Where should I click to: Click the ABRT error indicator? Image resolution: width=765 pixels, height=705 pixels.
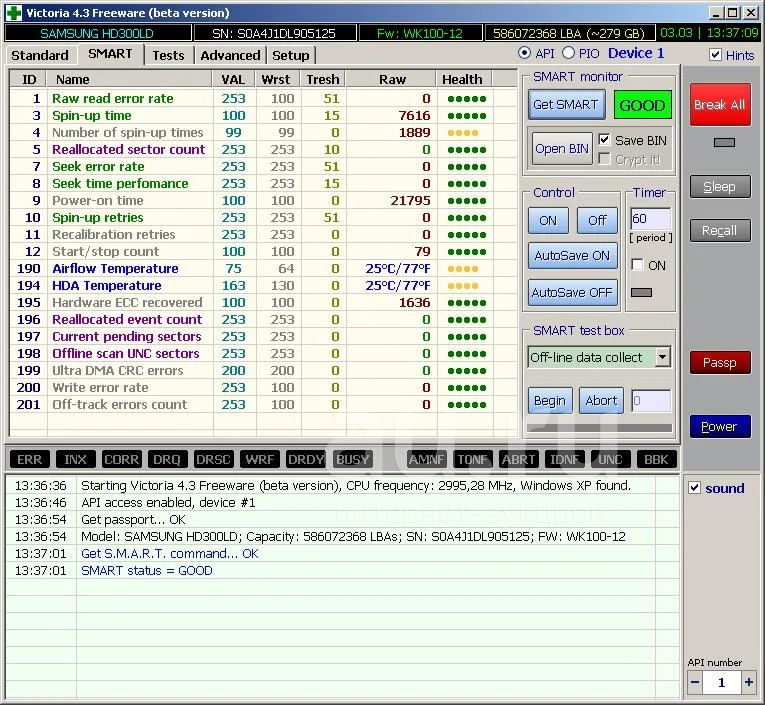click(519, 459)
